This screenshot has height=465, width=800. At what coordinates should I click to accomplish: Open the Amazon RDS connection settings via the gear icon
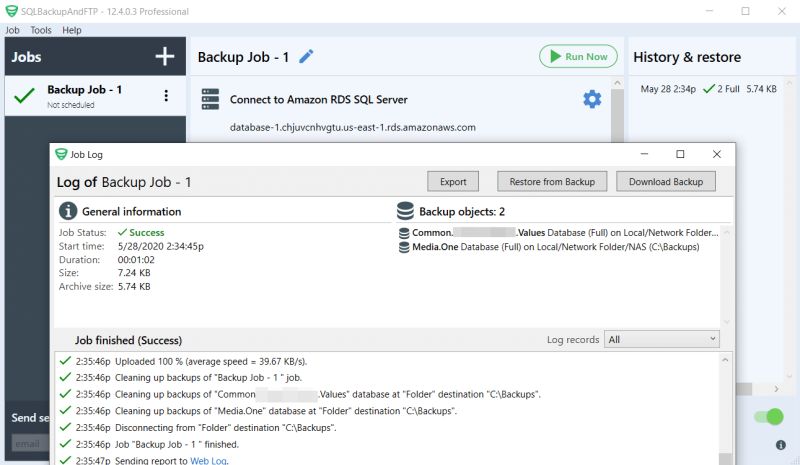tap(592, 99)
